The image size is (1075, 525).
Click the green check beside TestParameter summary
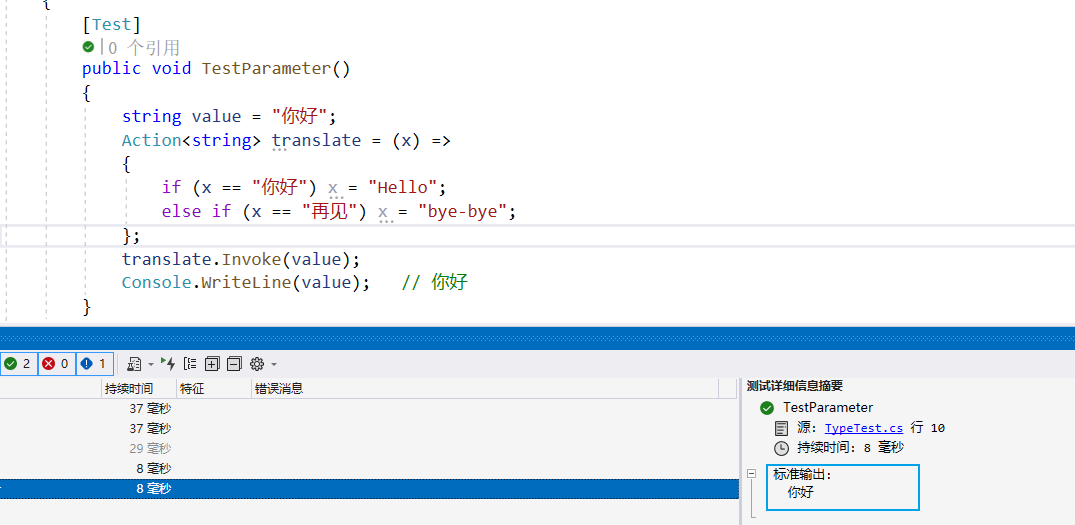(767, 408)
